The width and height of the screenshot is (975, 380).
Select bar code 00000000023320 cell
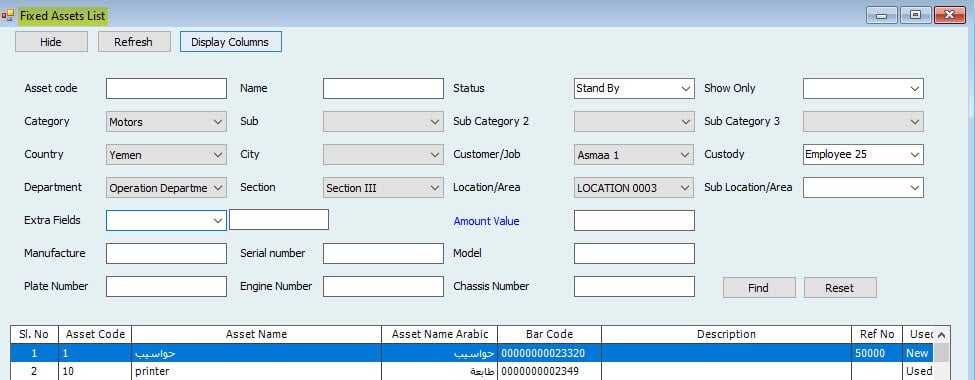tap(550, 353)
